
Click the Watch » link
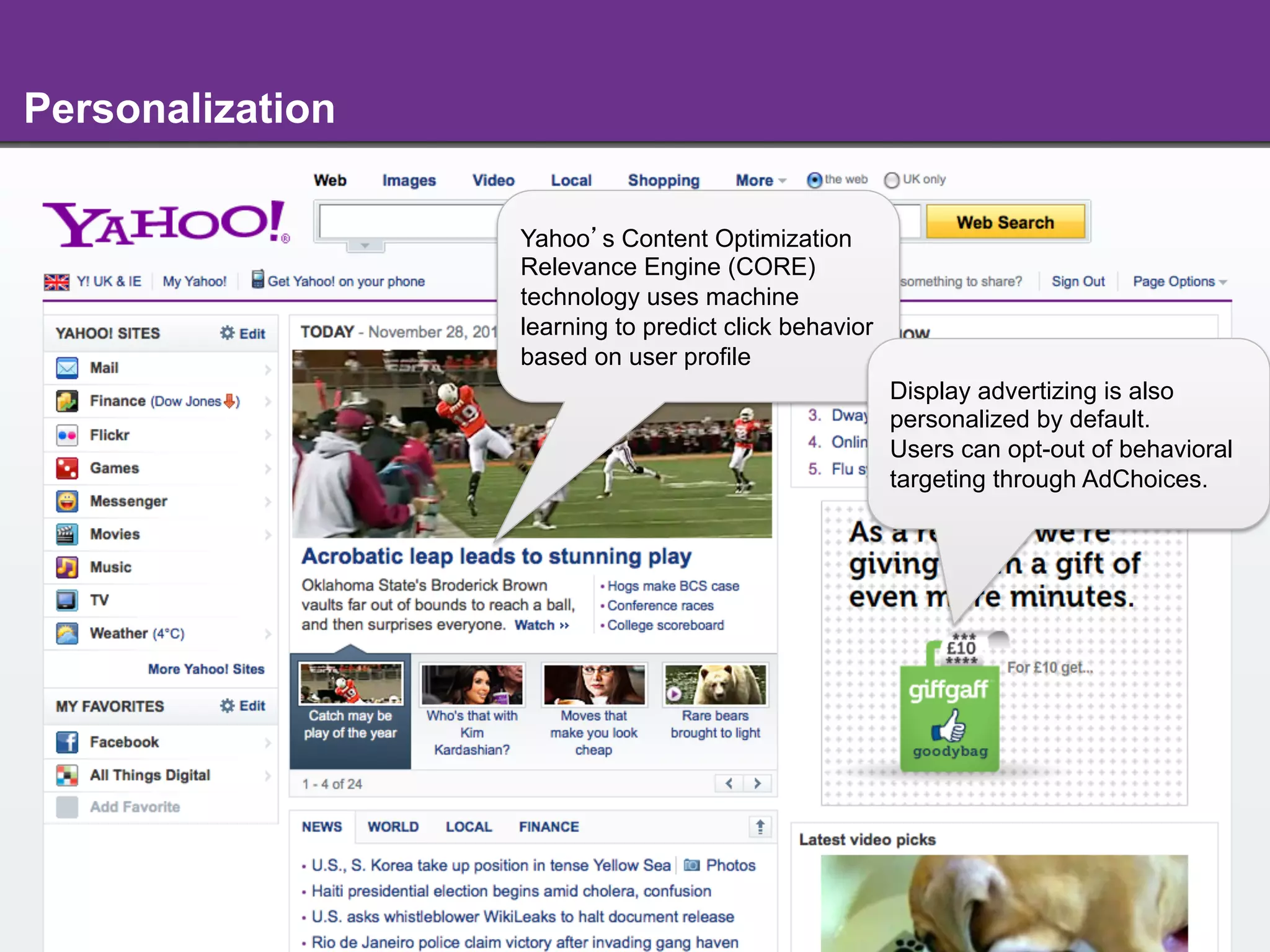(x=541, y=625)
